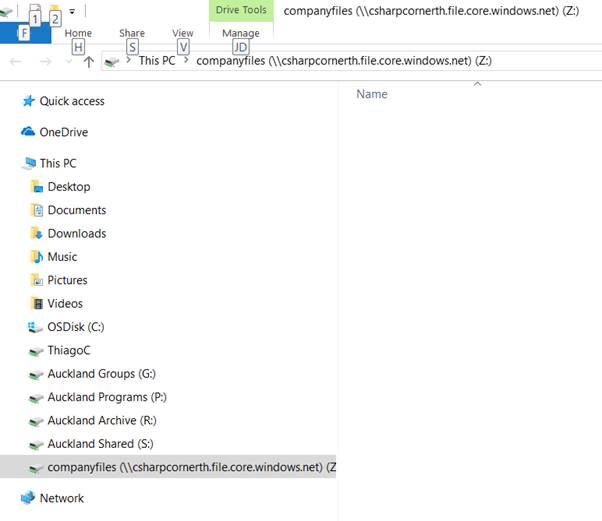Click the Music folder icon
Image resolution: width=602 pixels, height=521 pixels.
click(x=37, y=257)
